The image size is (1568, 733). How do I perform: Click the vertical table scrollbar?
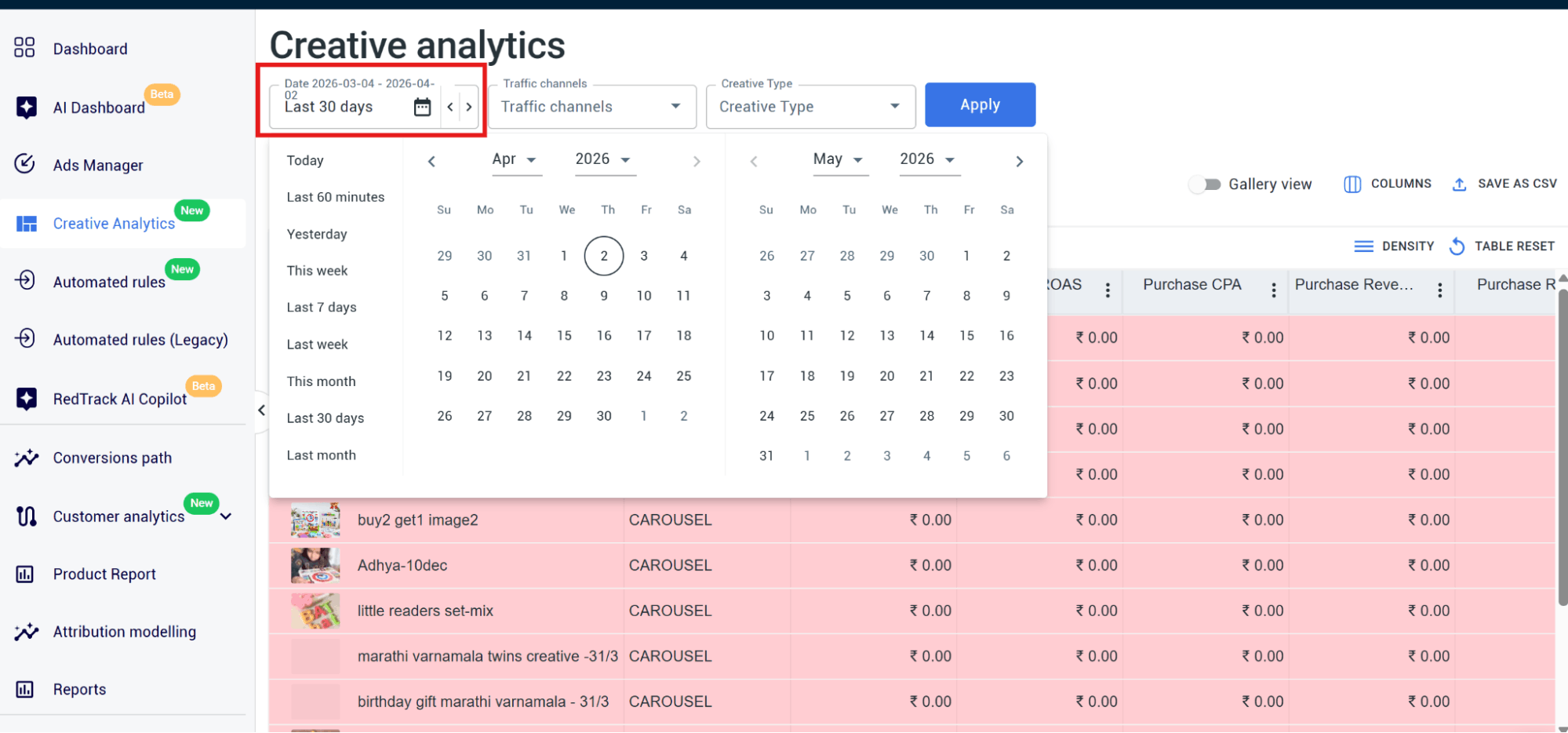tap(1562, 447)
